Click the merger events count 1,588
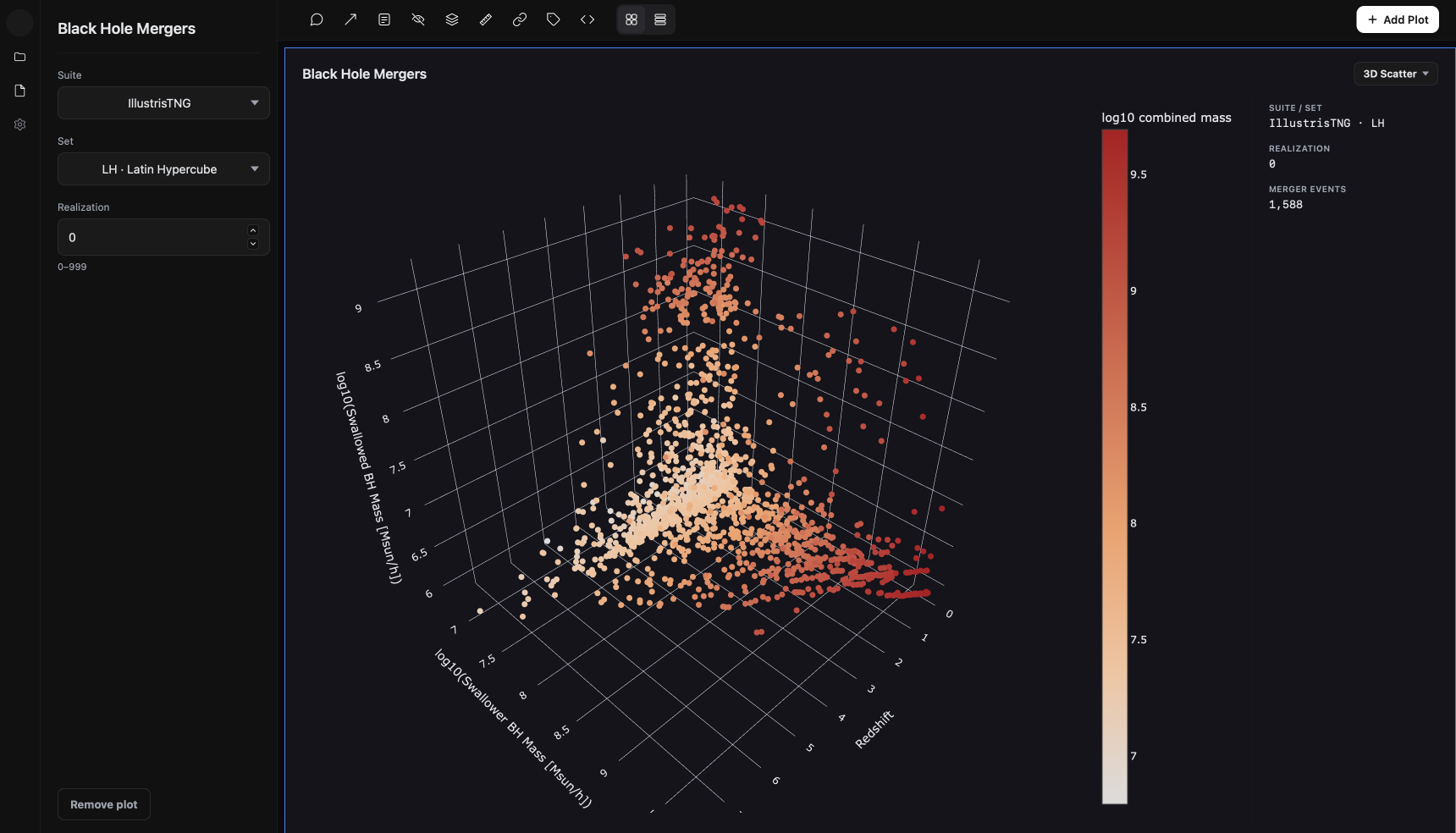 coord(1286,204)
